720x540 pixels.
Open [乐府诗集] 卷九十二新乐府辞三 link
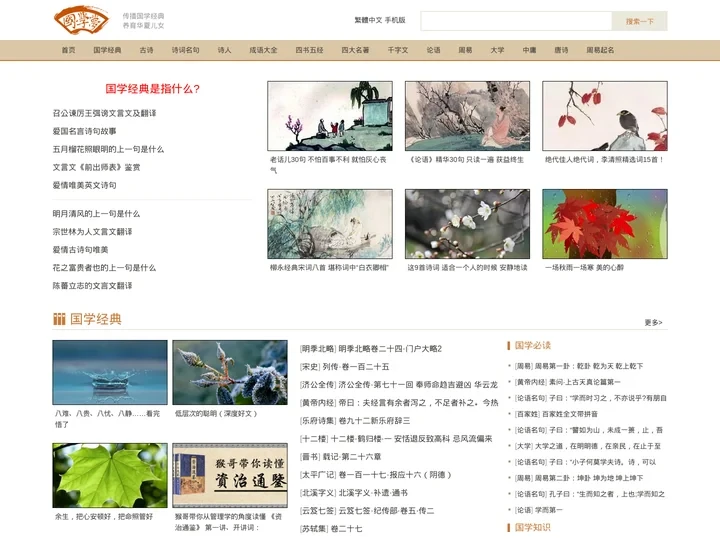point(355,421)
